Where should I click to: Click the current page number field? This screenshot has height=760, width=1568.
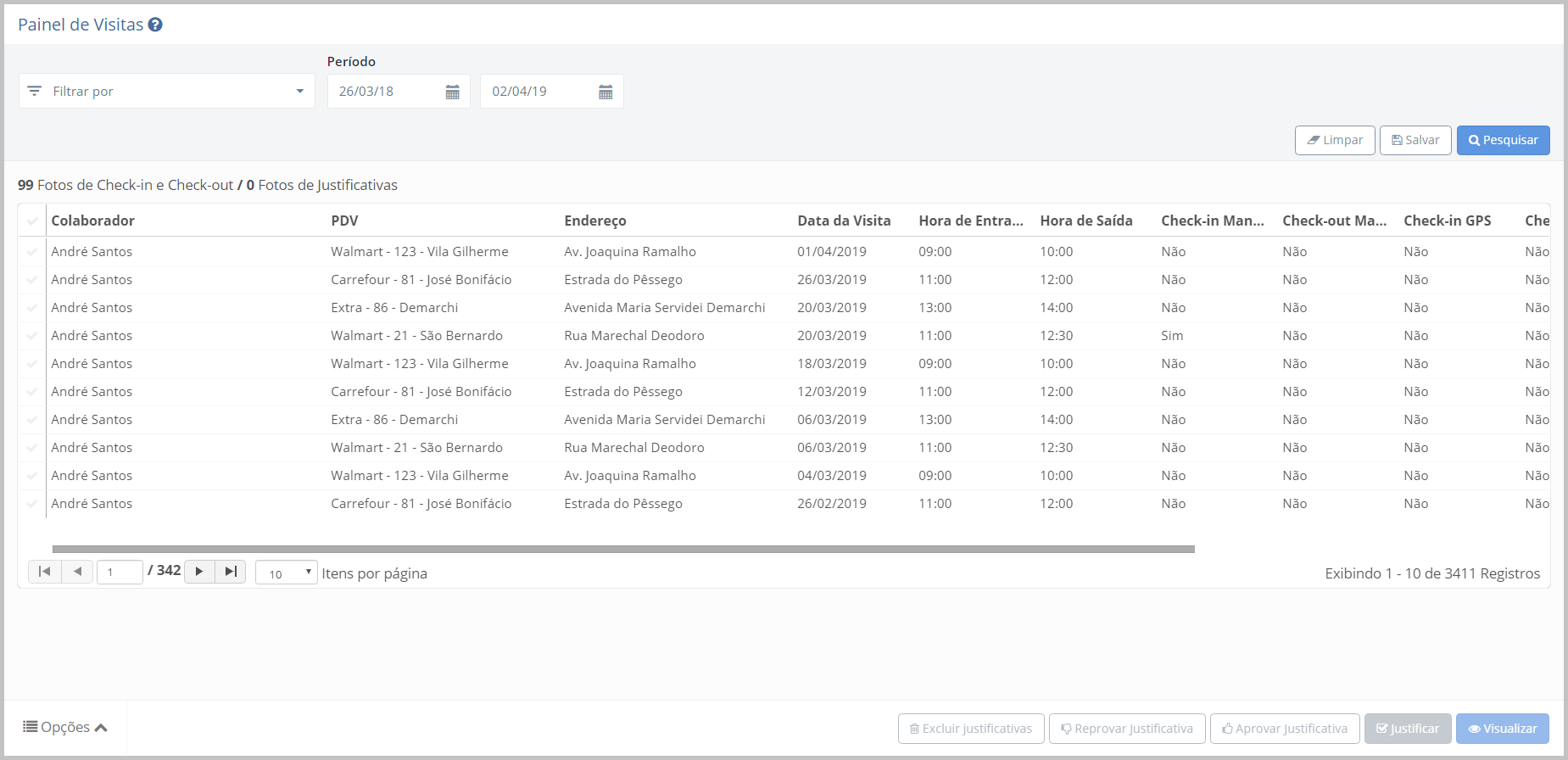pos(119,573)
